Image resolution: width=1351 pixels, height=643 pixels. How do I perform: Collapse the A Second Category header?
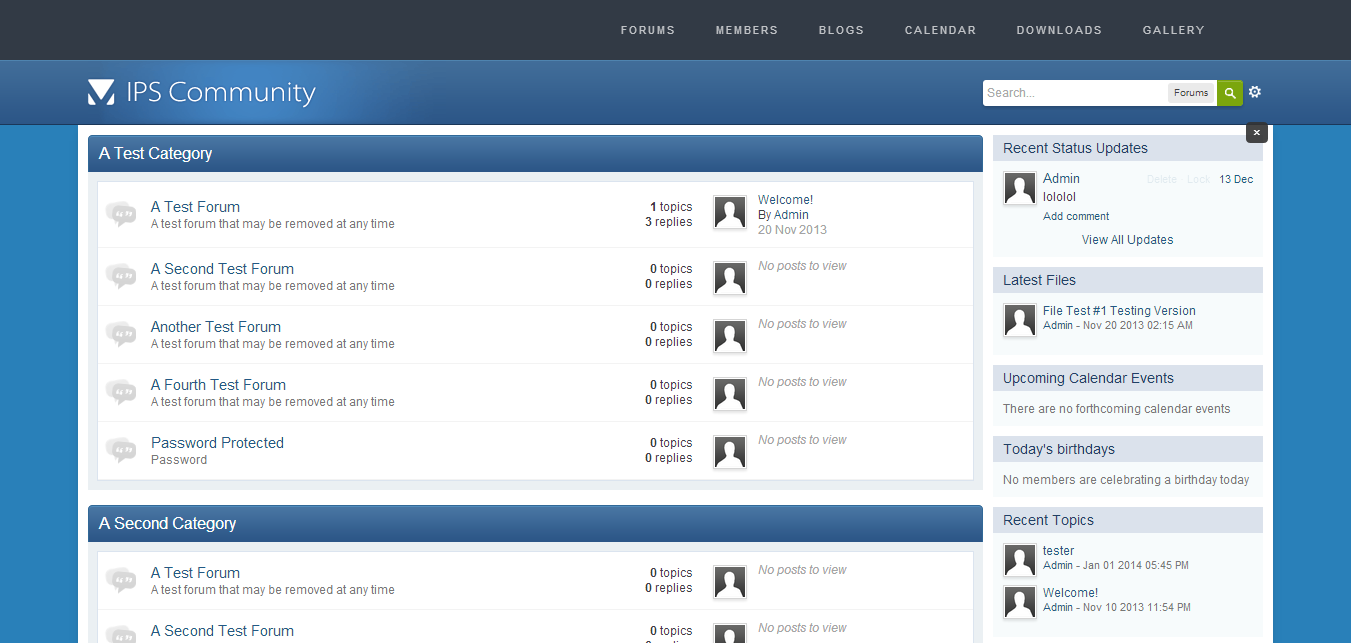[535, 524]
